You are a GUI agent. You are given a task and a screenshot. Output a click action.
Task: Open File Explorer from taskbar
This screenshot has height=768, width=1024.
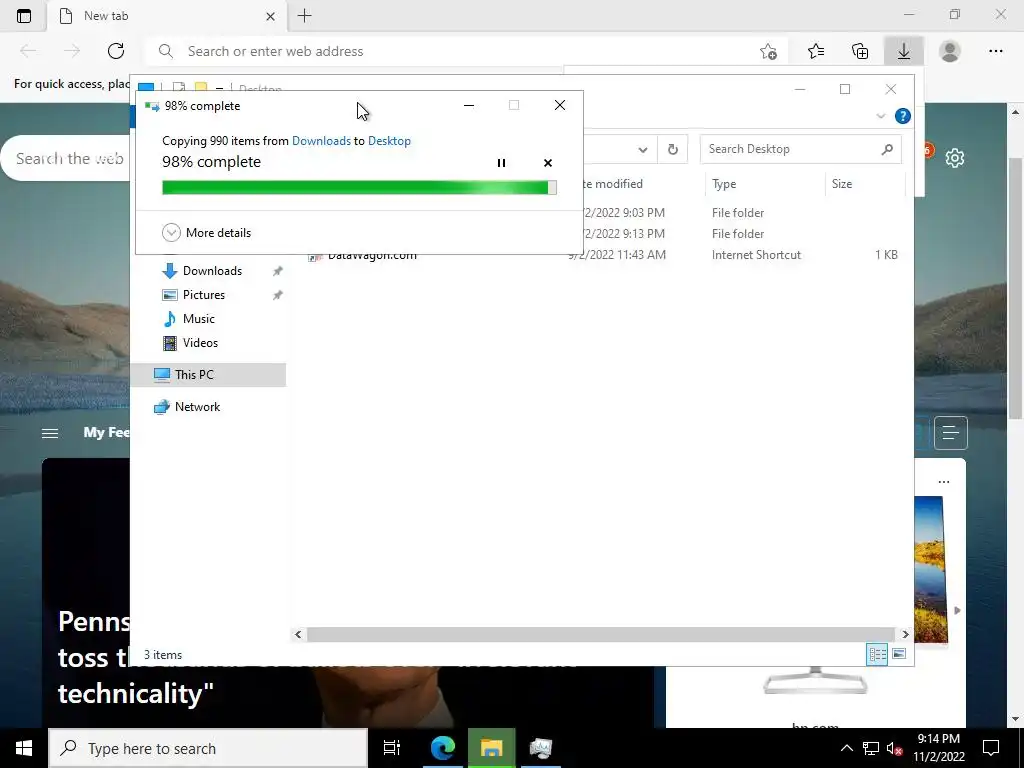coord(492,748)
